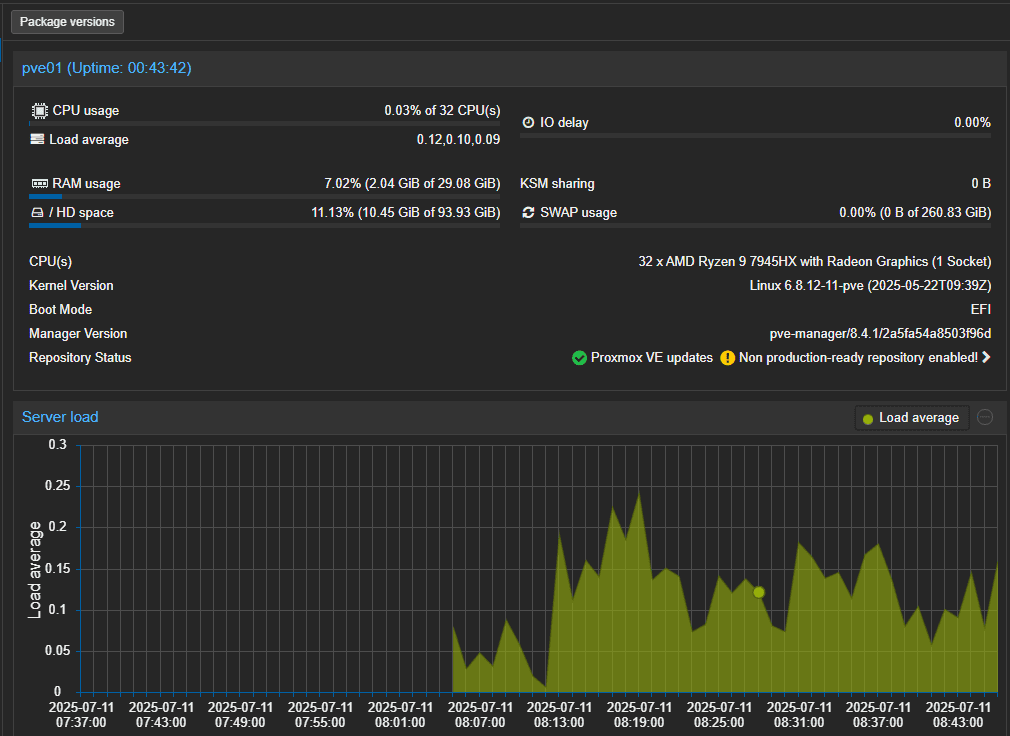Screen dimensions: 1010x736
Task: Click the highlighted data point on the chart
Action: tap(759, 592)
